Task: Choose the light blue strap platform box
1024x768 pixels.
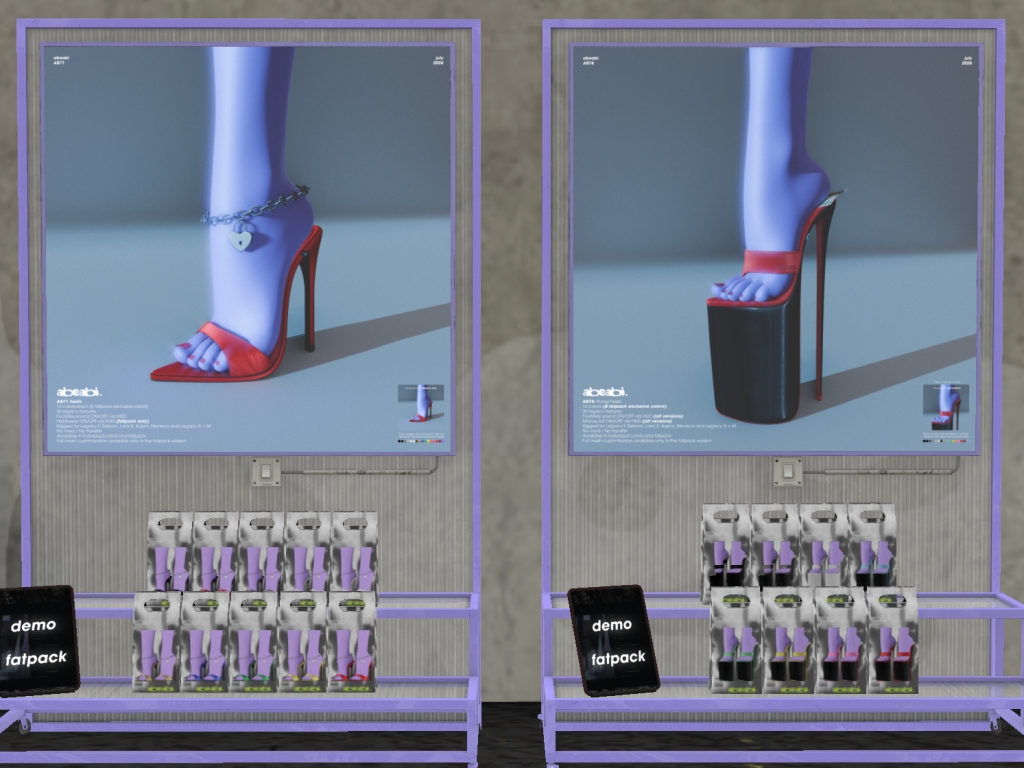Action: pos(872,545)
